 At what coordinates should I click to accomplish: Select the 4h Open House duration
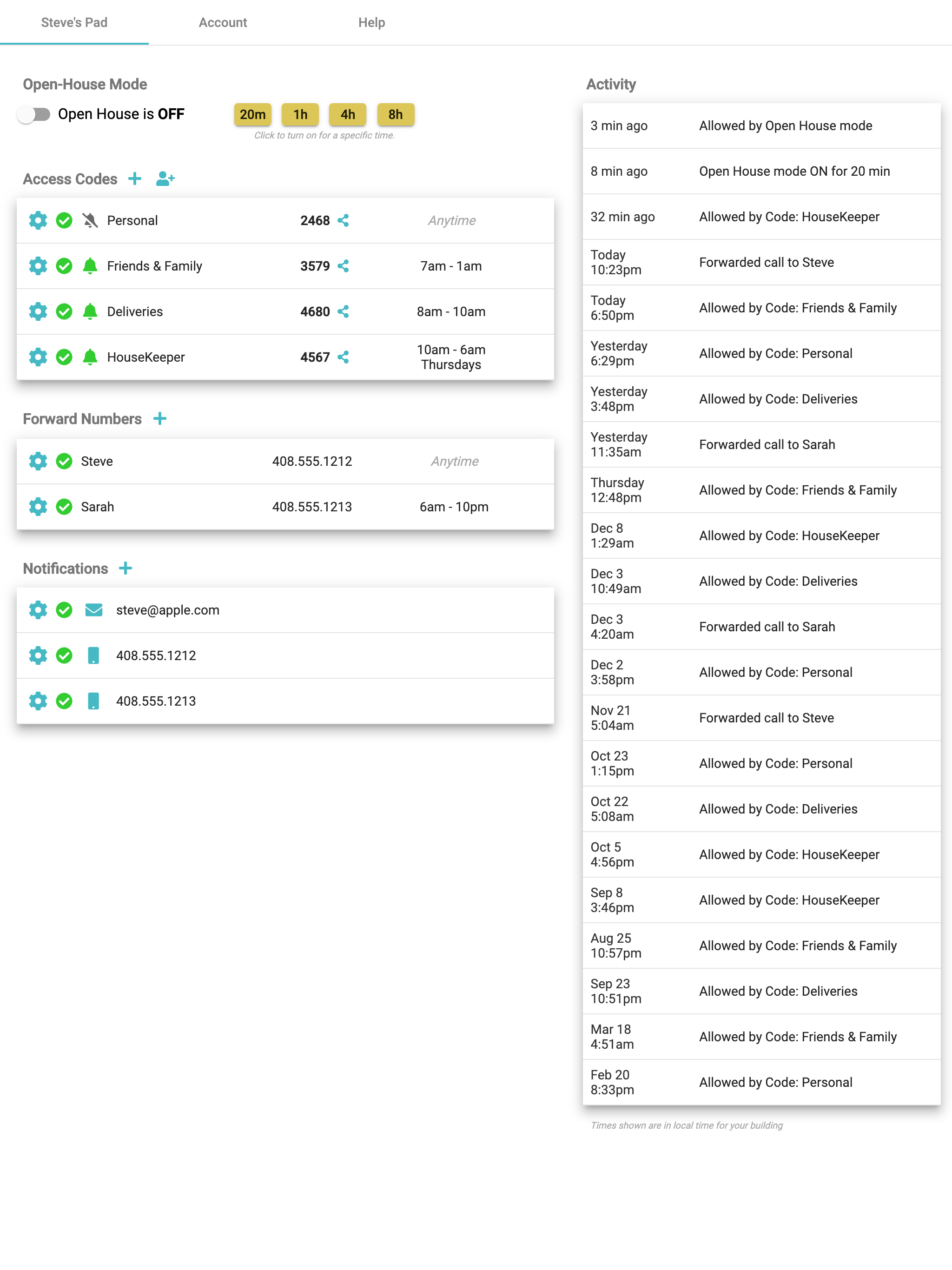click(348, 114)
